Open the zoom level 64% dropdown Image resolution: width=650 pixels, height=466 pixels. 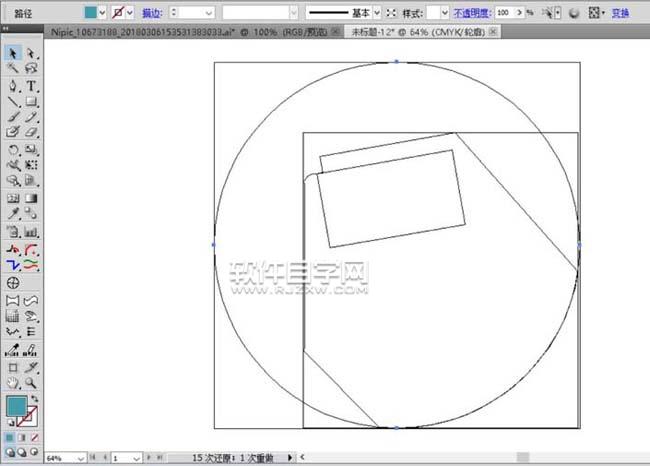tap(80, 458)
